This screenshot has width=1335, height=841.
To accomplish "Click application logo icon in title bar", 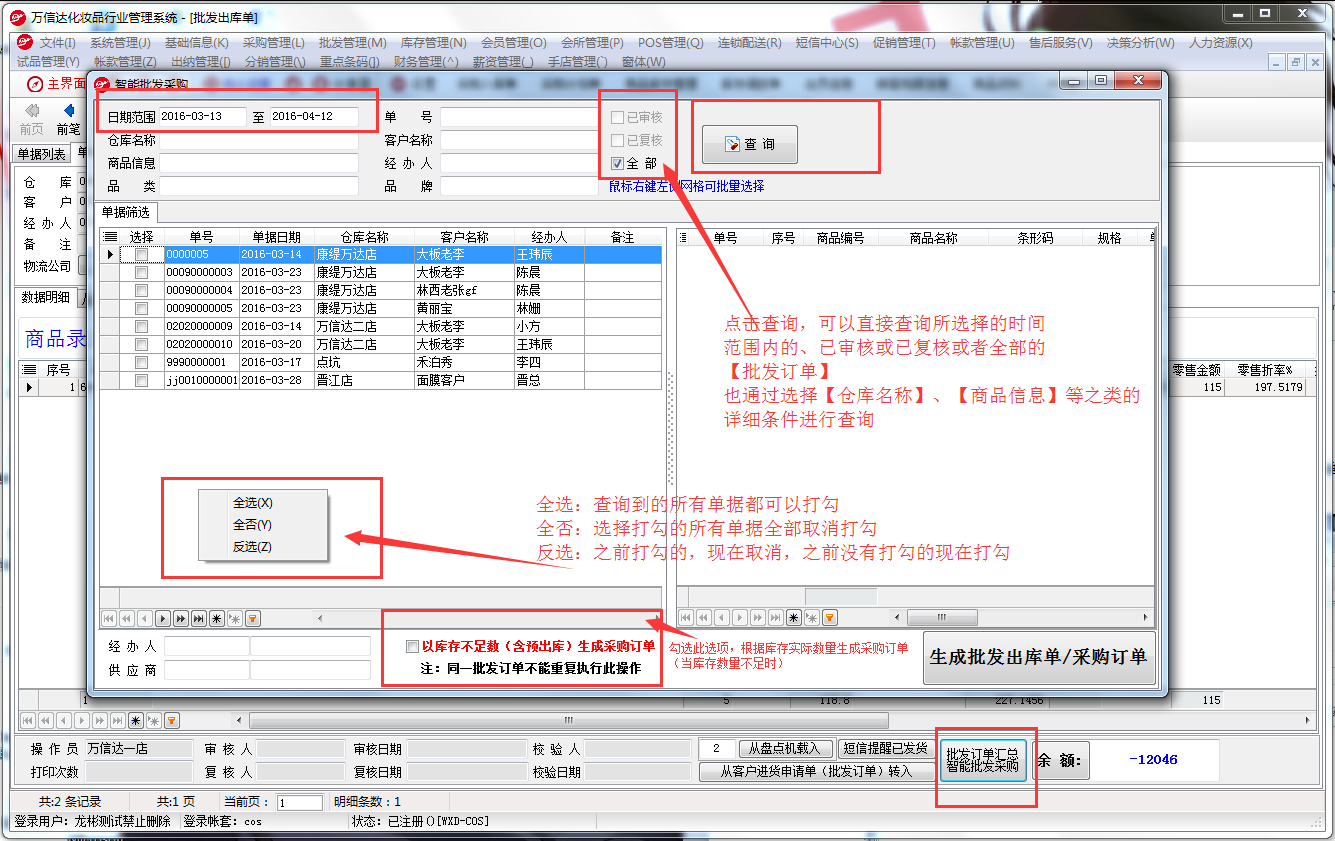I will click(17, 16).
